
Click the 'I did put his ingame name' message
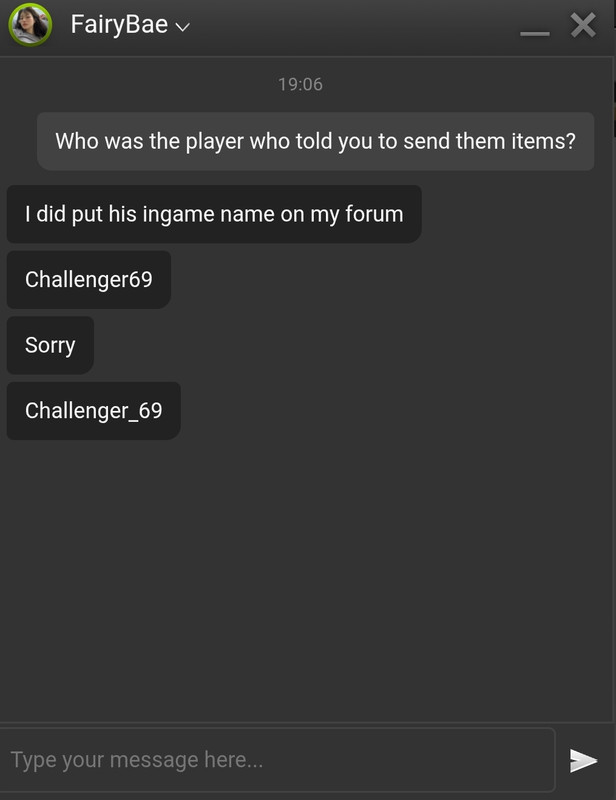pos(214,214)
